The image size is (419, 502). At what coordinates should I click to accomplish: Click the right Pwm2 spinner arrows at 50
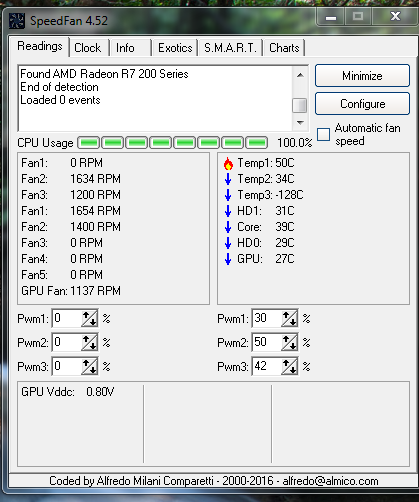point(289,343)
